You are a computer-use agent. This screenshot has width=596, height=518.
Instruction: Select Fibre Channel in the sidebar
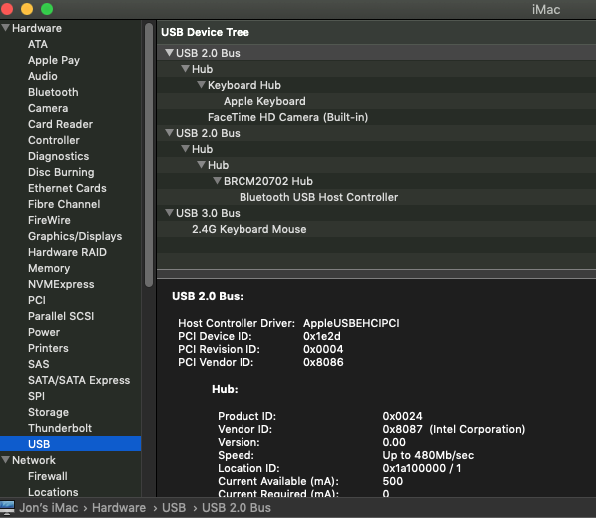point(64,204)
